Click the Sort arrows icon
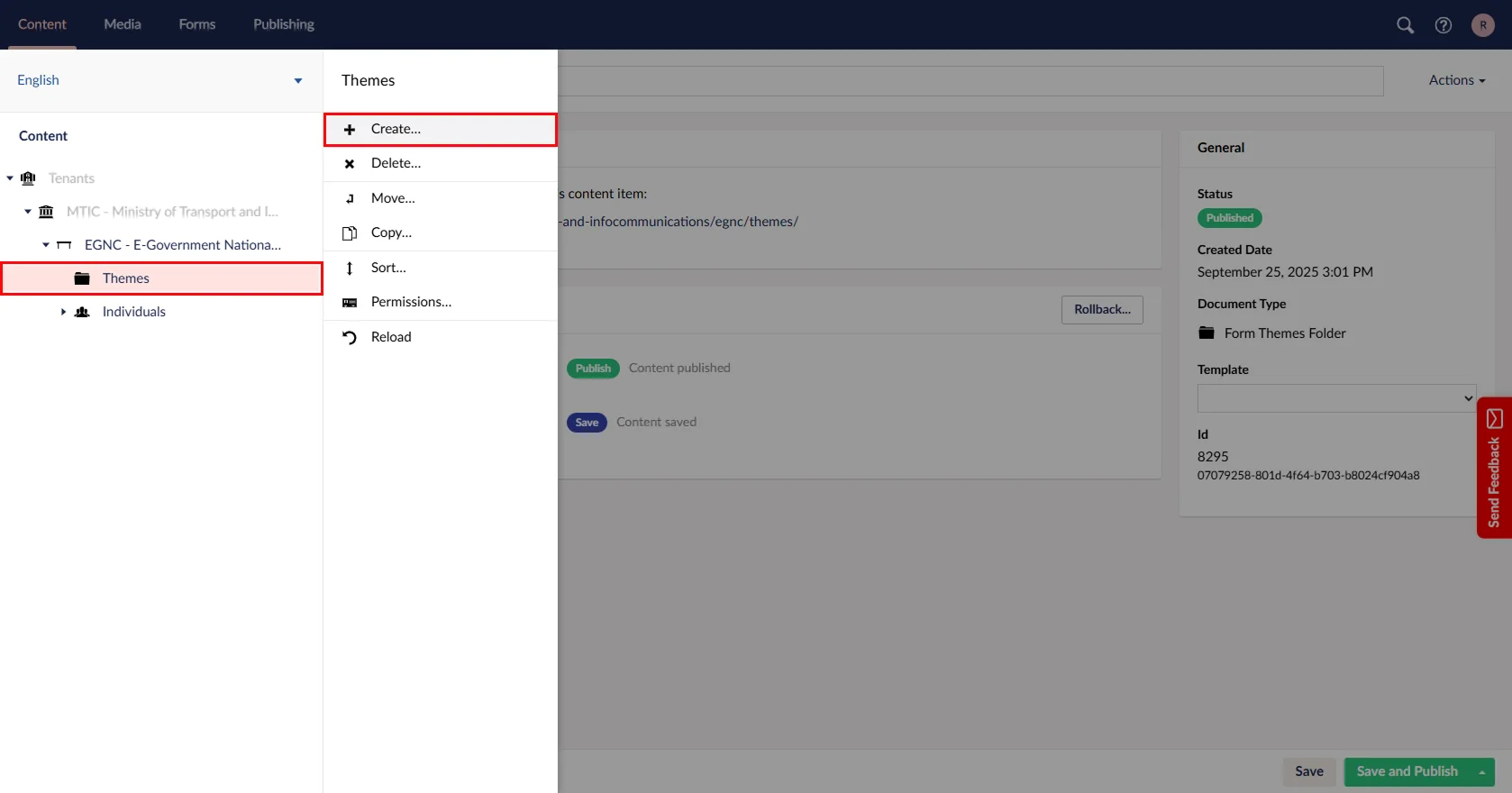 [x=350, y=269]
